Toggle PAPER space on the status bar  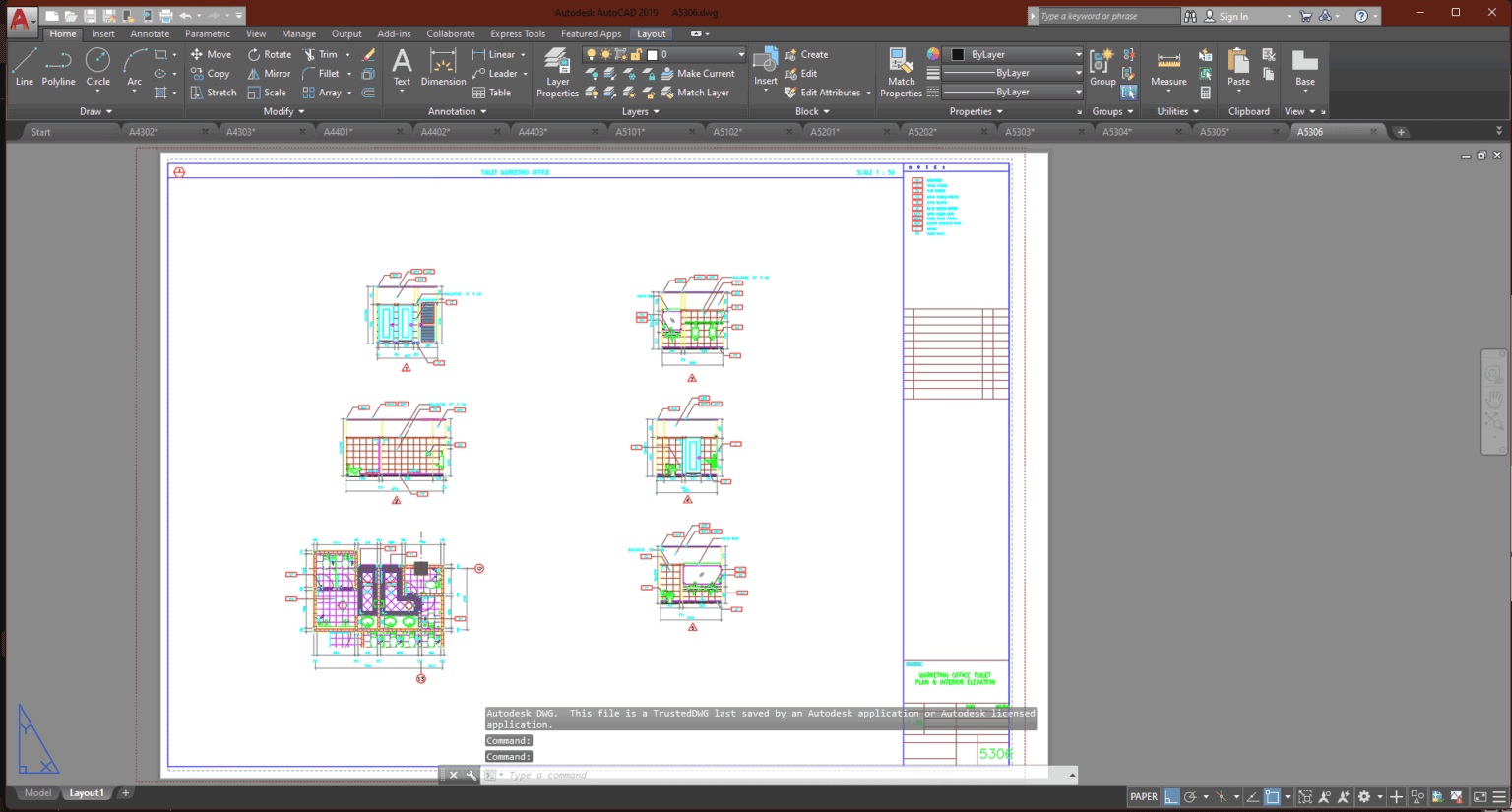click(1144, 796)
